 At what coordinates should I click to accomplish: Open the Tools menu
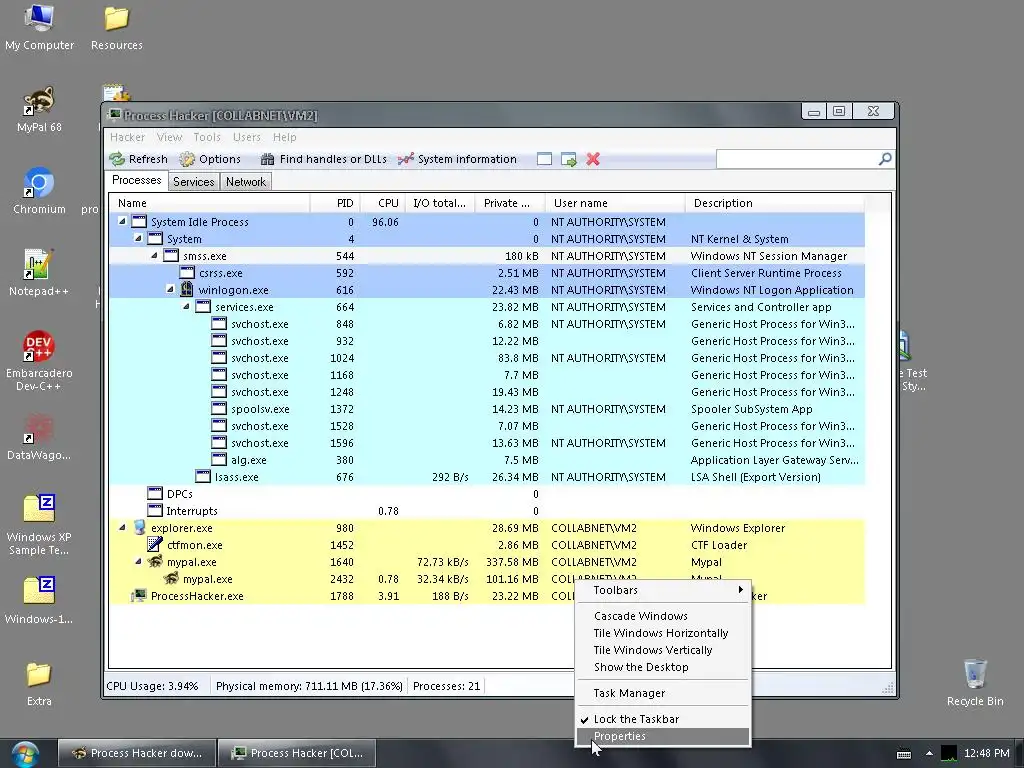[x=207, y=137]
